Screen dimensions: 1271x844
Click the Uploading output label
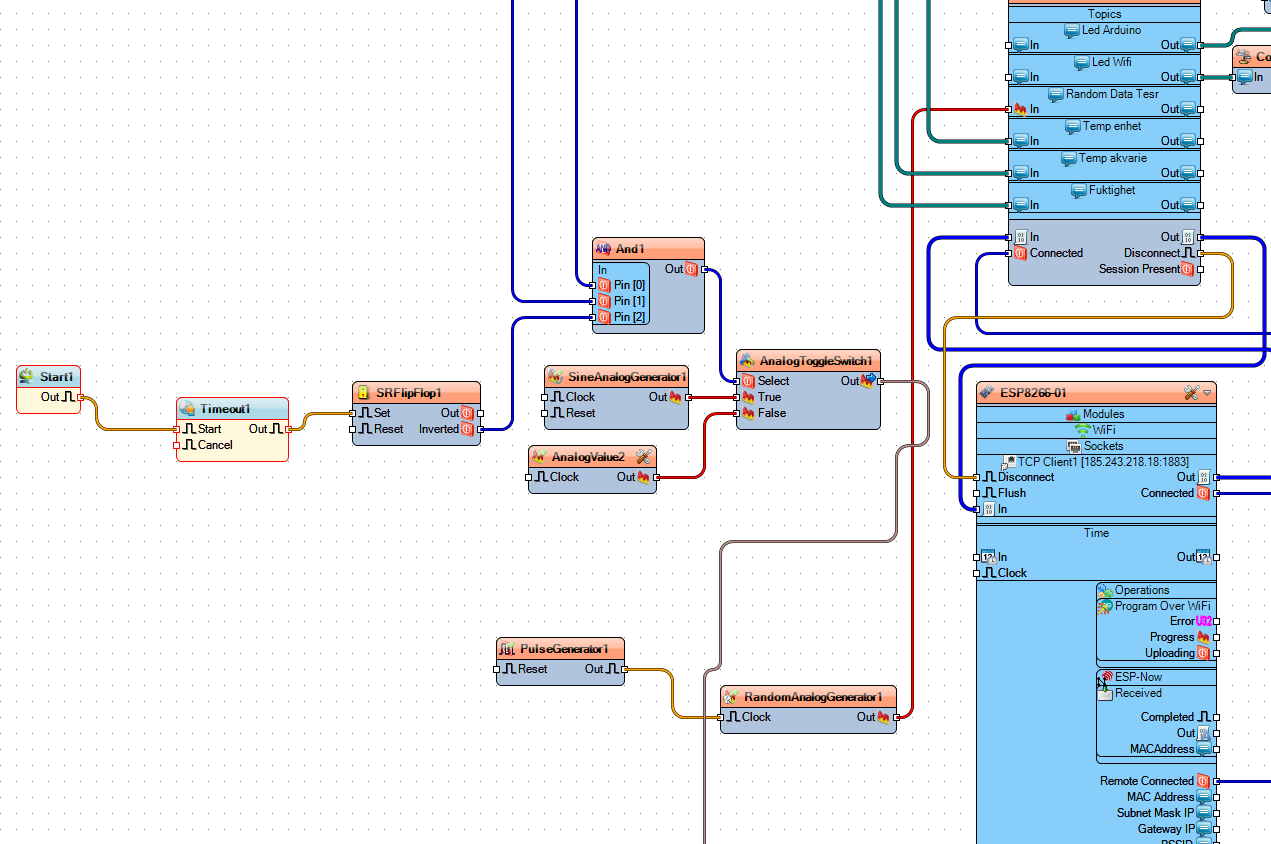pyautogui.click(x=1170, y=653)
